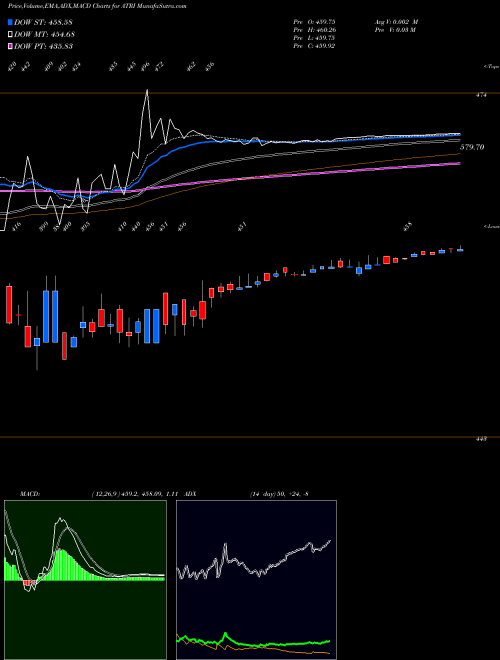
Task: Open the dark blue ADX indicator panel
Action: point(256,580)
